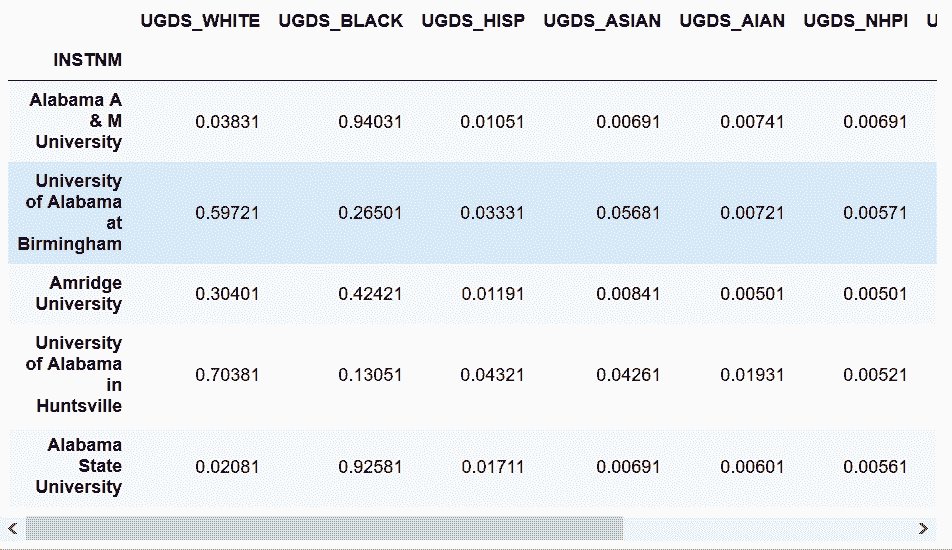Click the value 0.59721 cell

[x=227, y=213]
